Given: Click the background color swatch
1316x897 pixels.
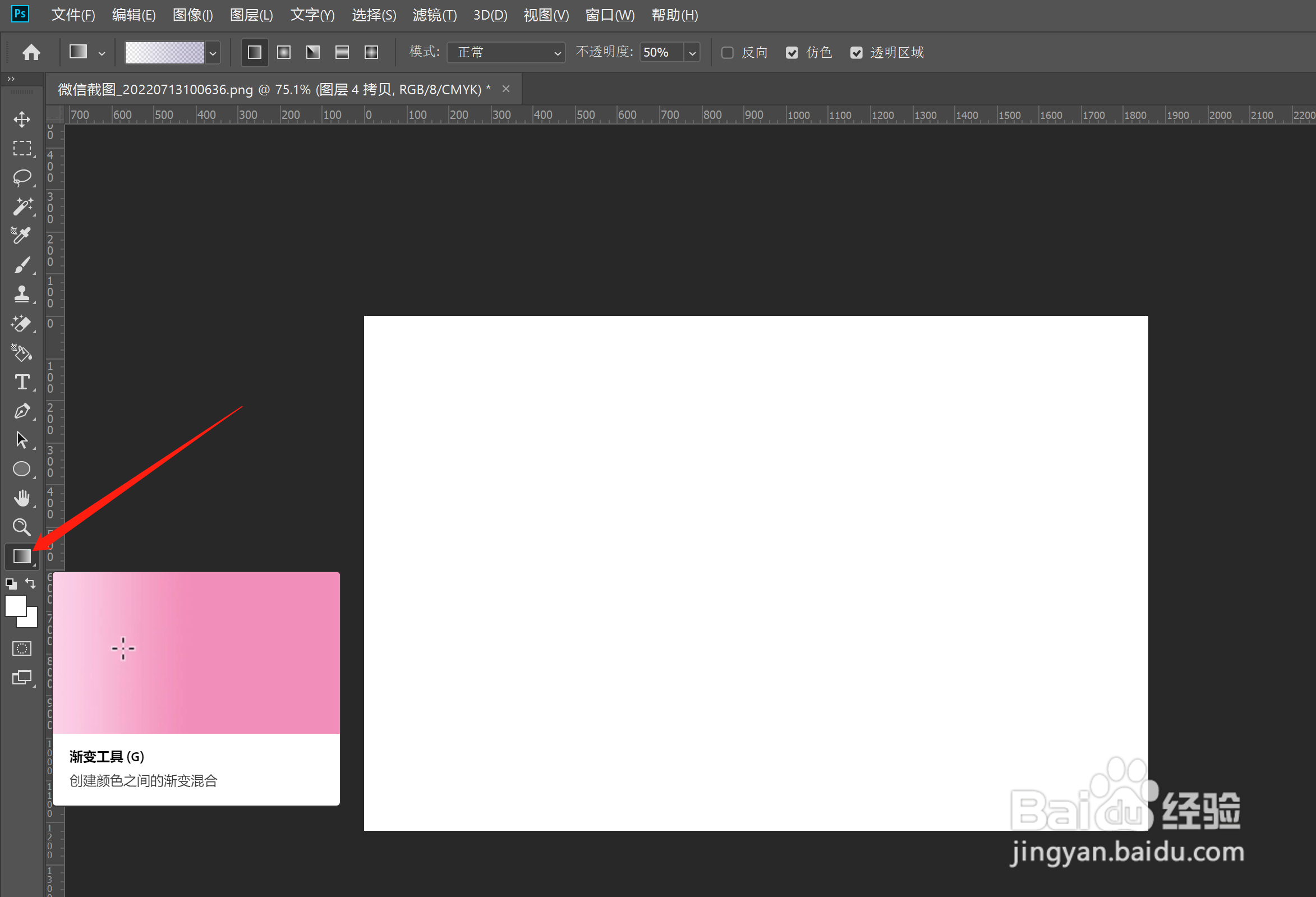Looking at the screenshot, I should [31, 620].
